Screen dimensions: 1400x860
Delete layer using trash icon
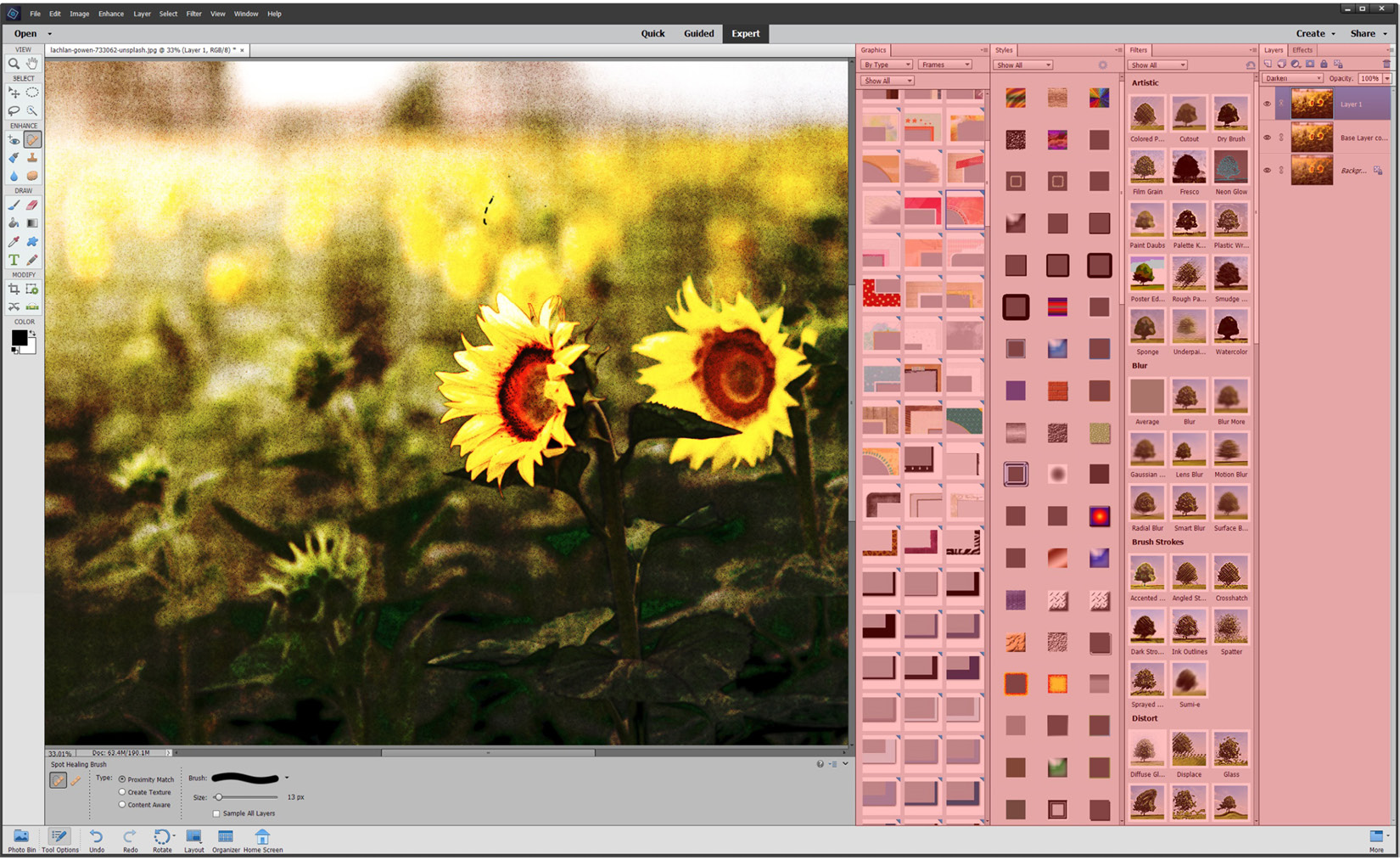(x=1387, y=65)
